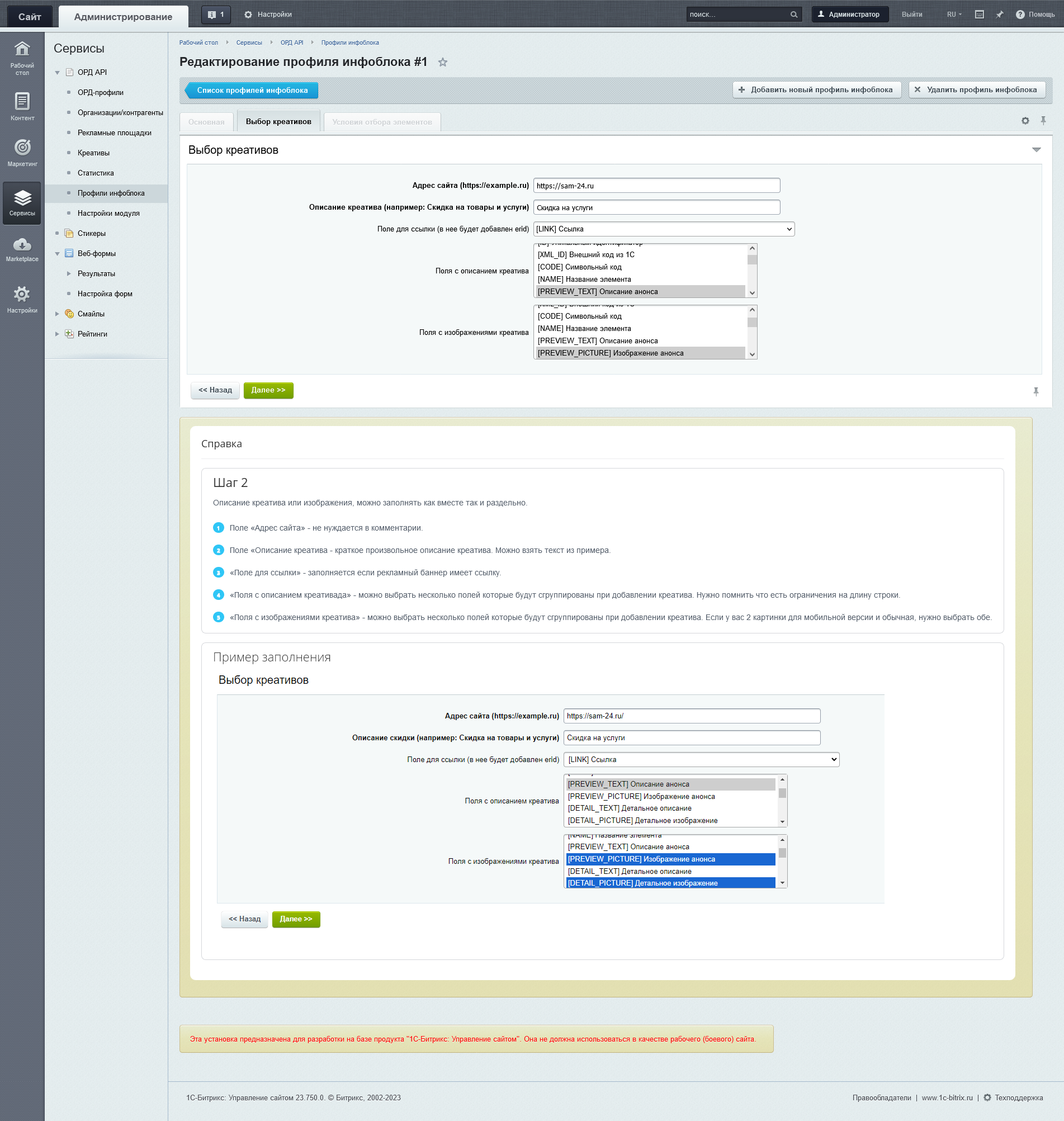This screenshot has height=1121, width=1064.
Task: Open tab settings gear icon
Action: tap(1025, 121)
